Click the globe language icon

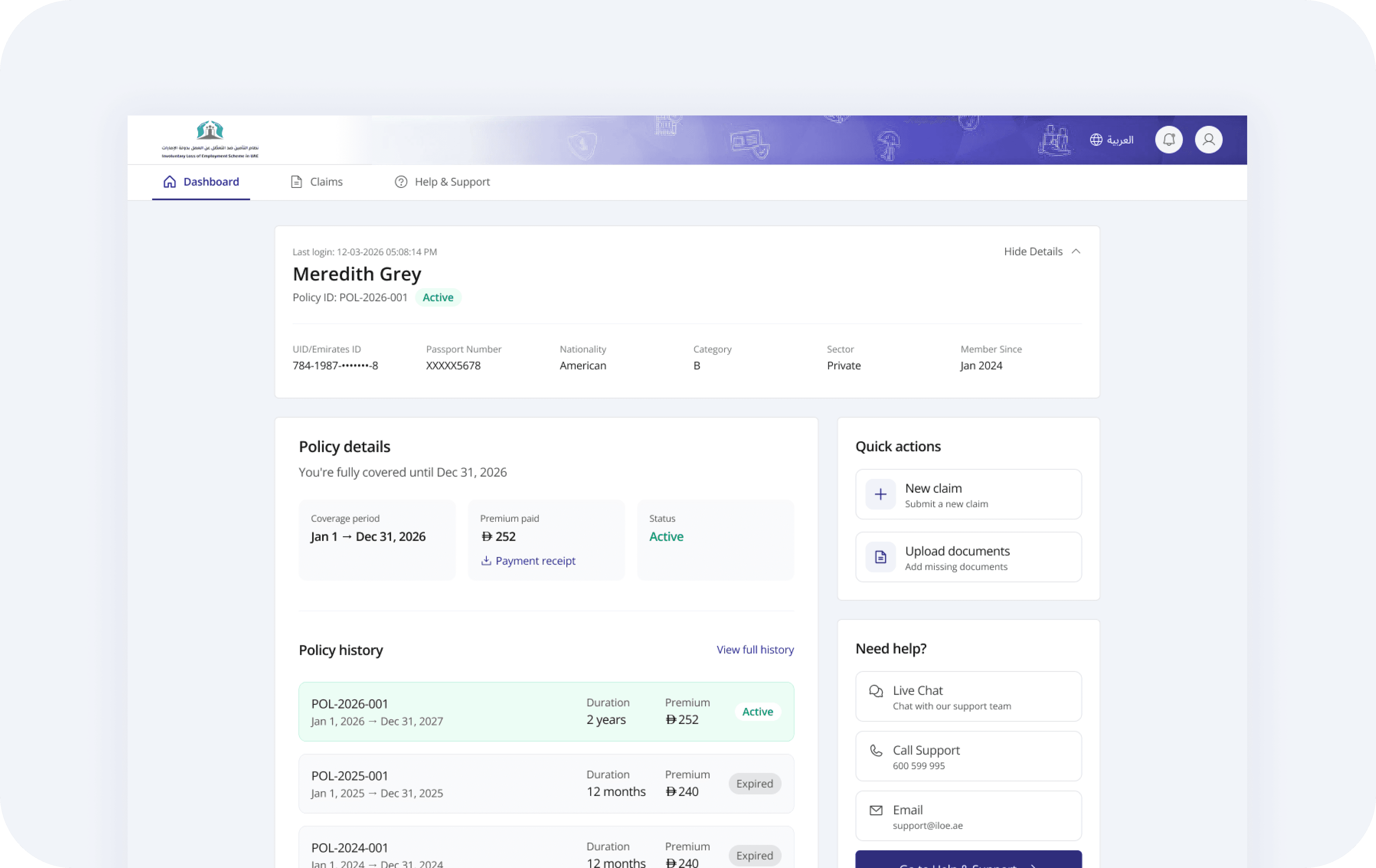click(x=1096, y=139)
